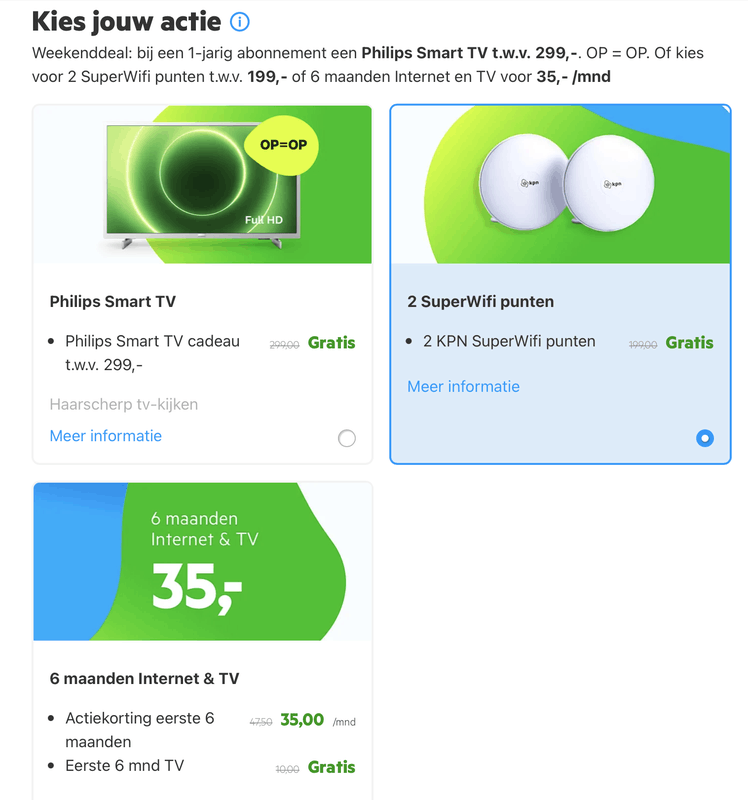Click the Philips Smart TV card title

(113, 301)
